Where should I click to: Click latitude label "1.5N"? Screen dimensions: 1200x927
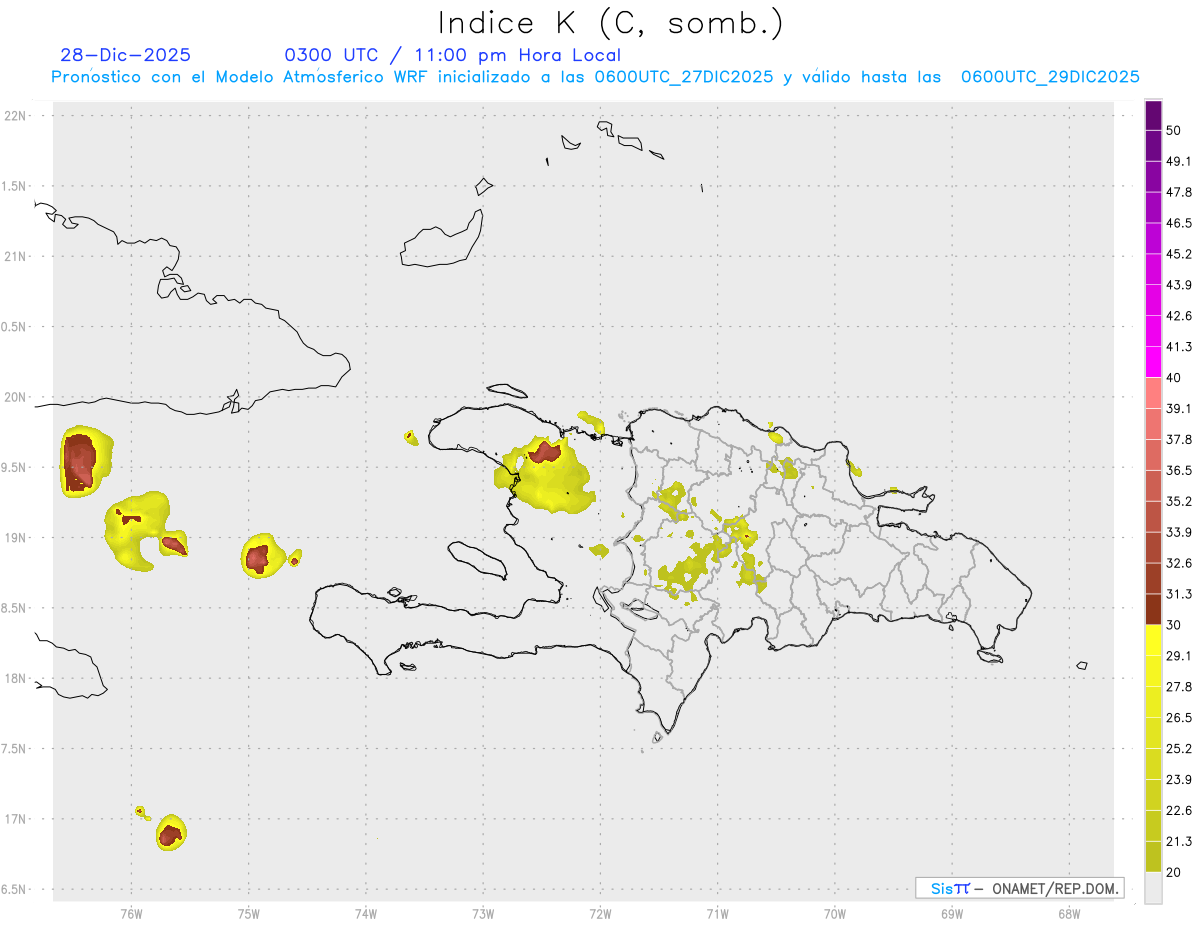pyautogui.click(x=14, y=186)
